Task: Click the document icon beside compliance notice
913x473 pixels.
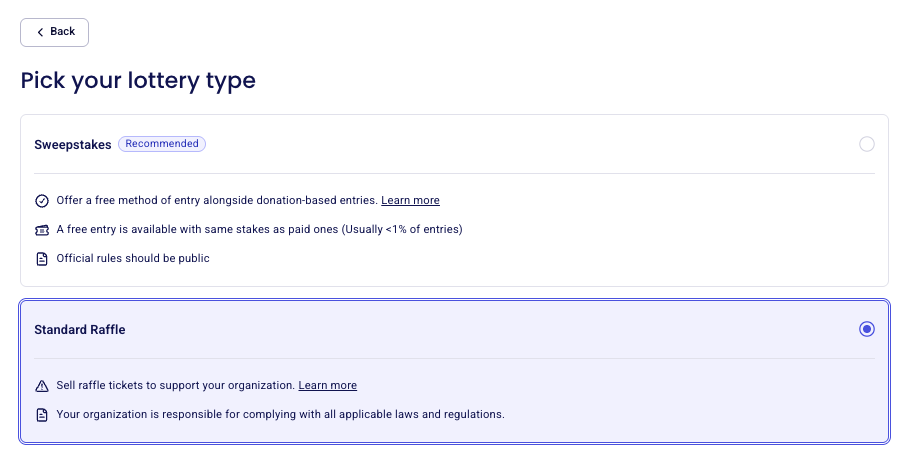Action: [42, 415]
